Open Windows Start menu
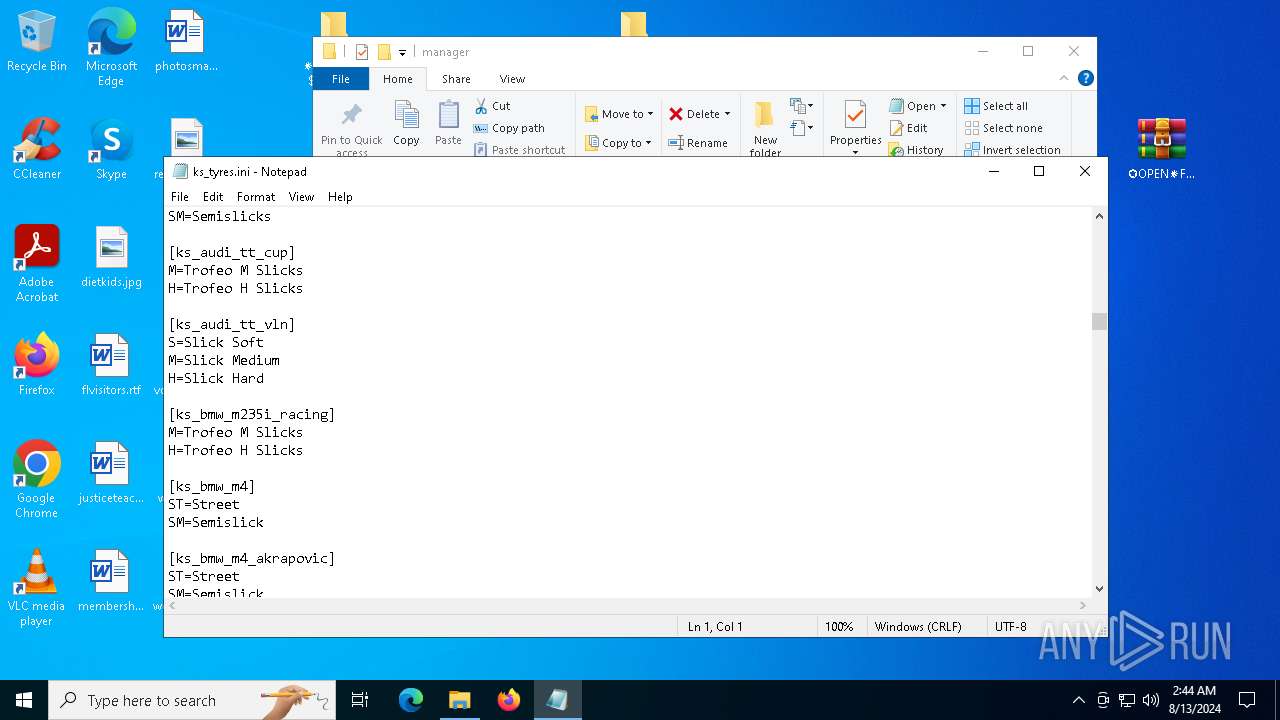Viewport: 1280px width, 720px height. (24, 700)
